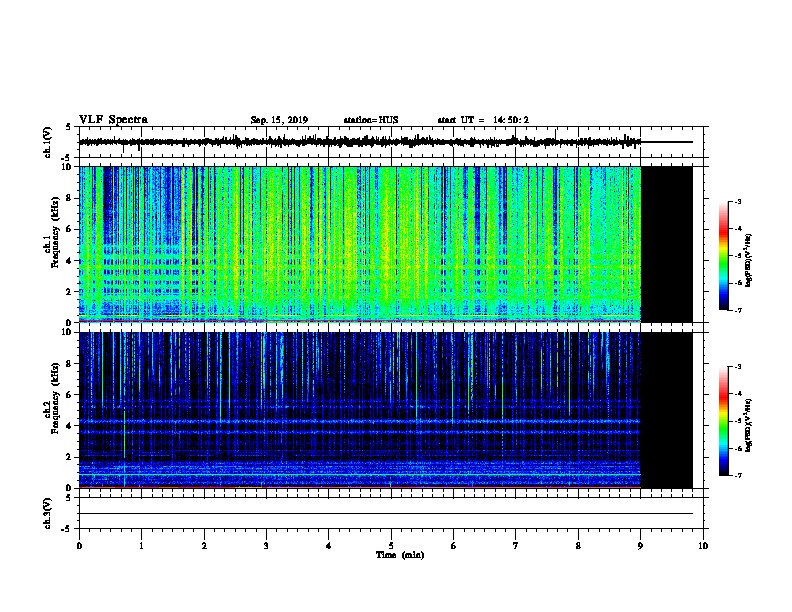Click the ch.2 "Frequency (kHz)" axis label
Image resolution: width=792 pixels, height=612 pixels.
(55, 398)
